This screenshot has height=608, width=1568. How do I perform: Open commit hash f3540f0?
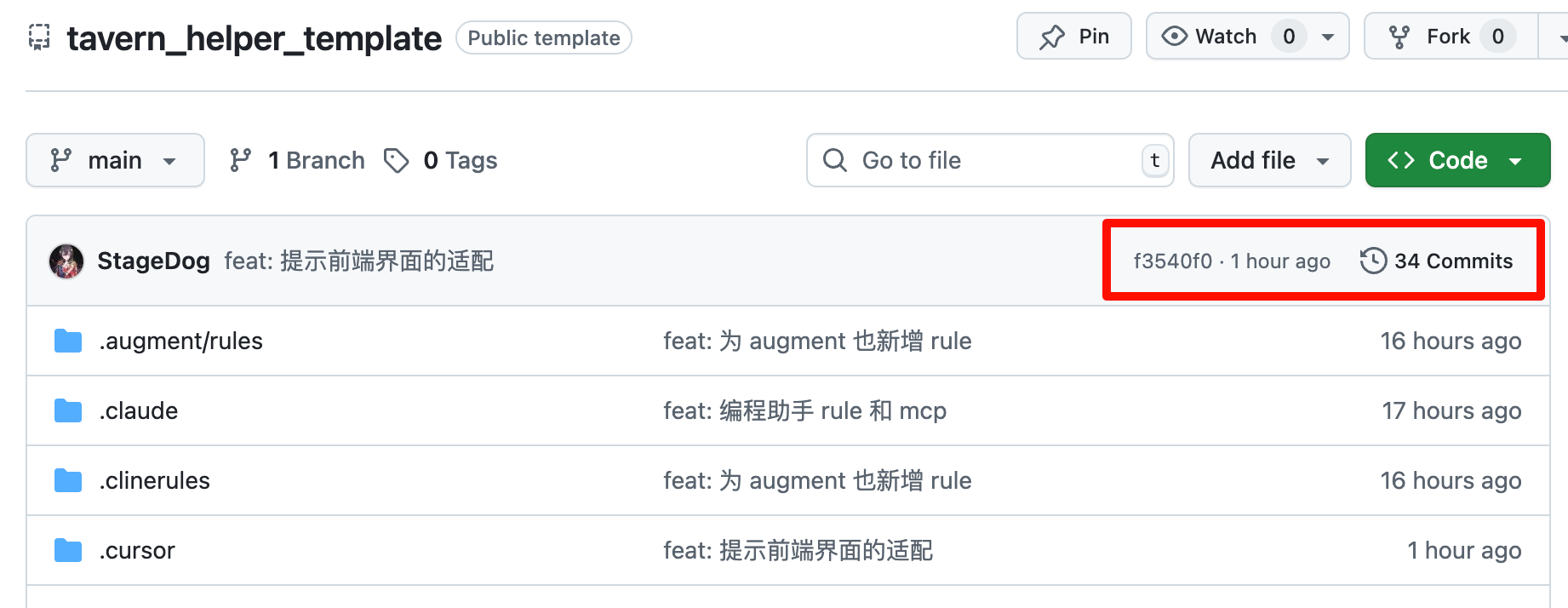pos(1172,261)
